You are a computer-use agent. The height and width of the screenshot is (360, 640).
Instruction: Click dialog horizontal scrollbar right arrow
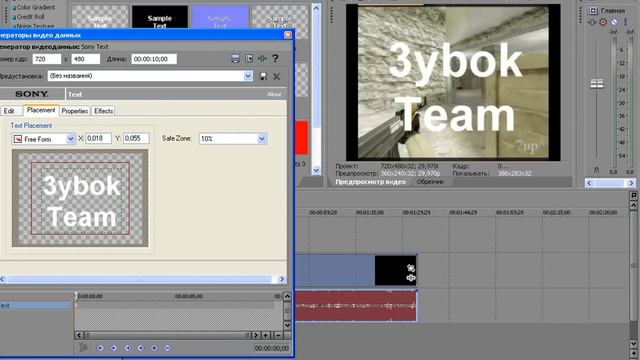pyautogui.click(x=282, y=279)
